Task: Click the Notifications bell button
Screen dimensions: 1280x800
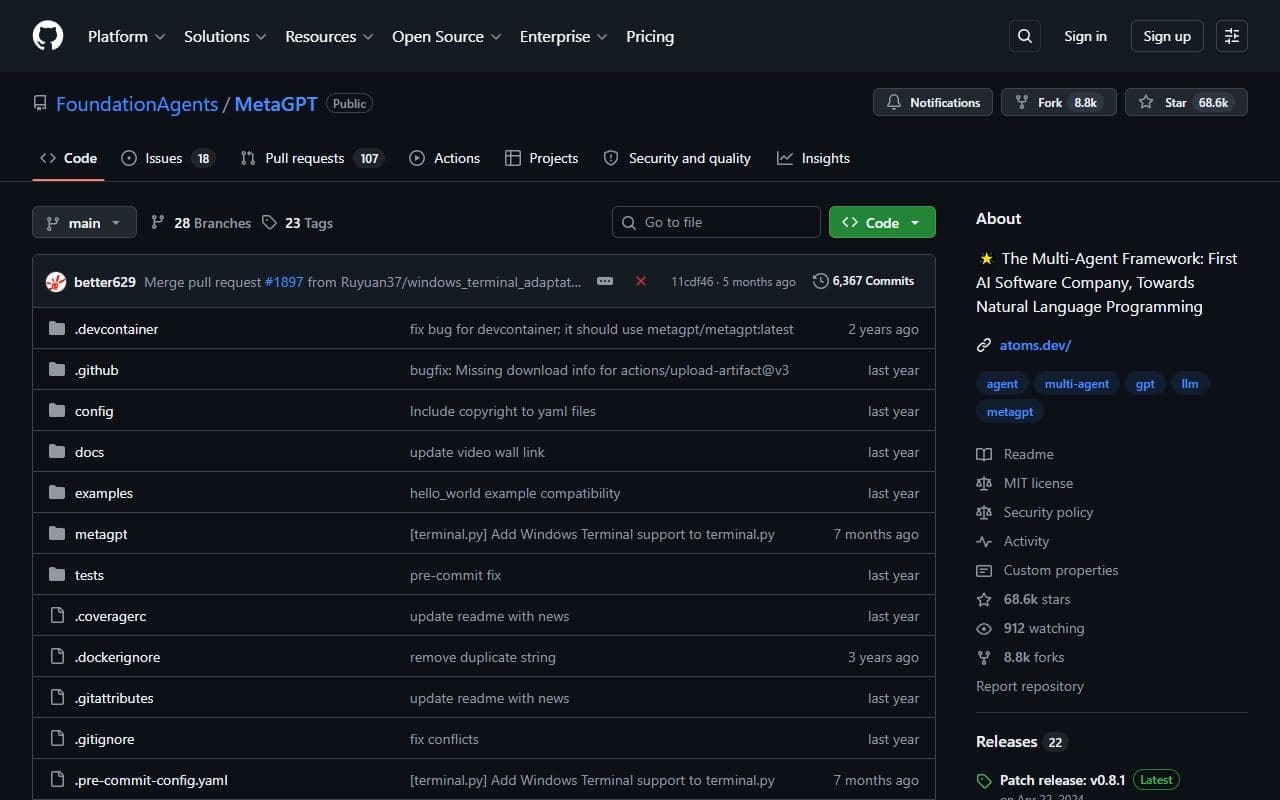Action: pos(933,102)
